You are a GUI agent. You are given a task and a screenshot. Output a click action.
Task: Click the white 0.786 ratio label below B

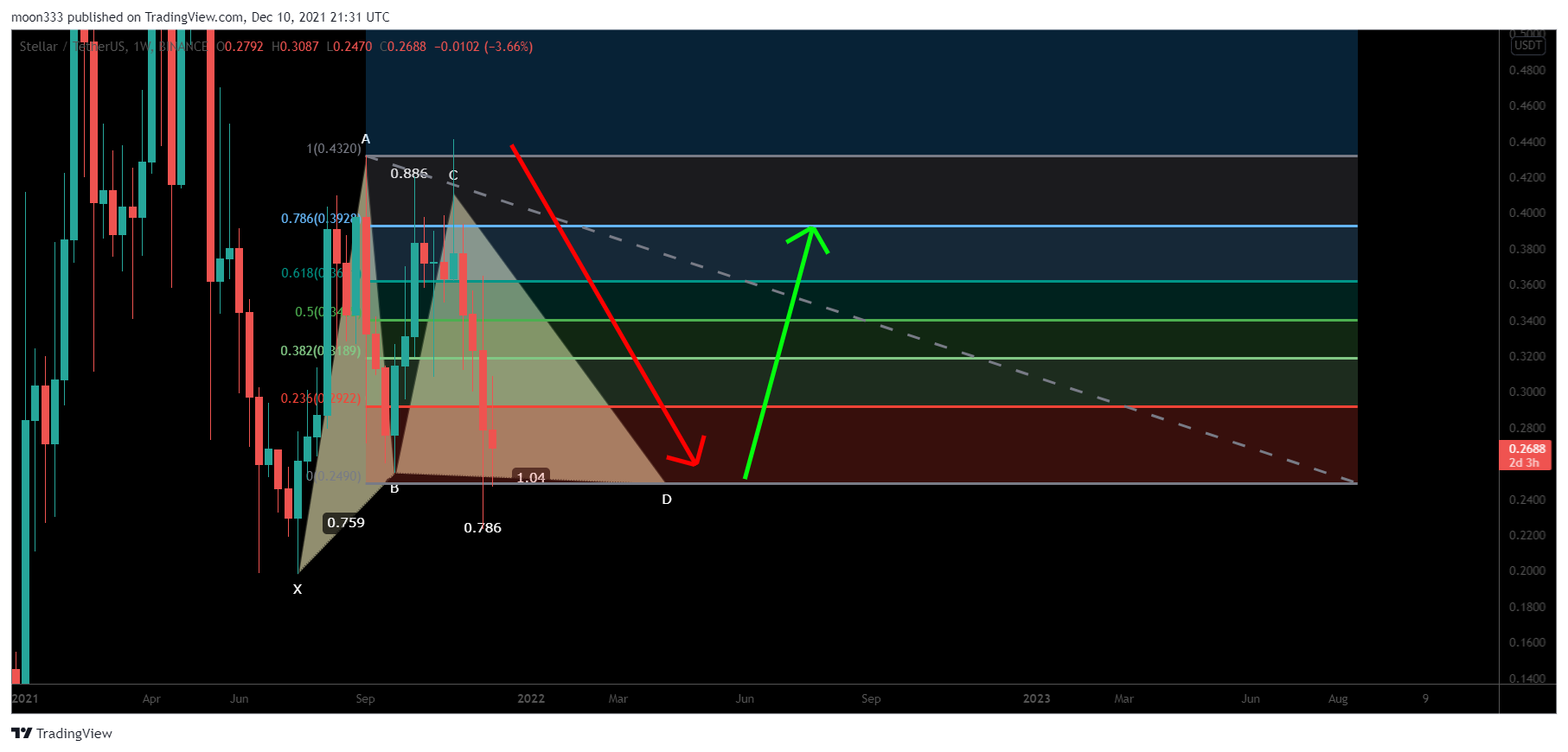[483, 528]
